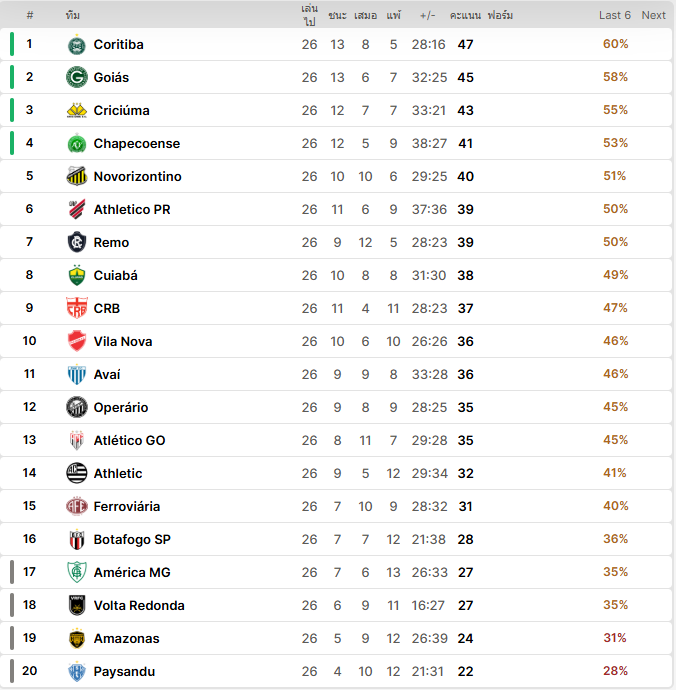Click the Coritiba club crest icon

tap(77, 45)
